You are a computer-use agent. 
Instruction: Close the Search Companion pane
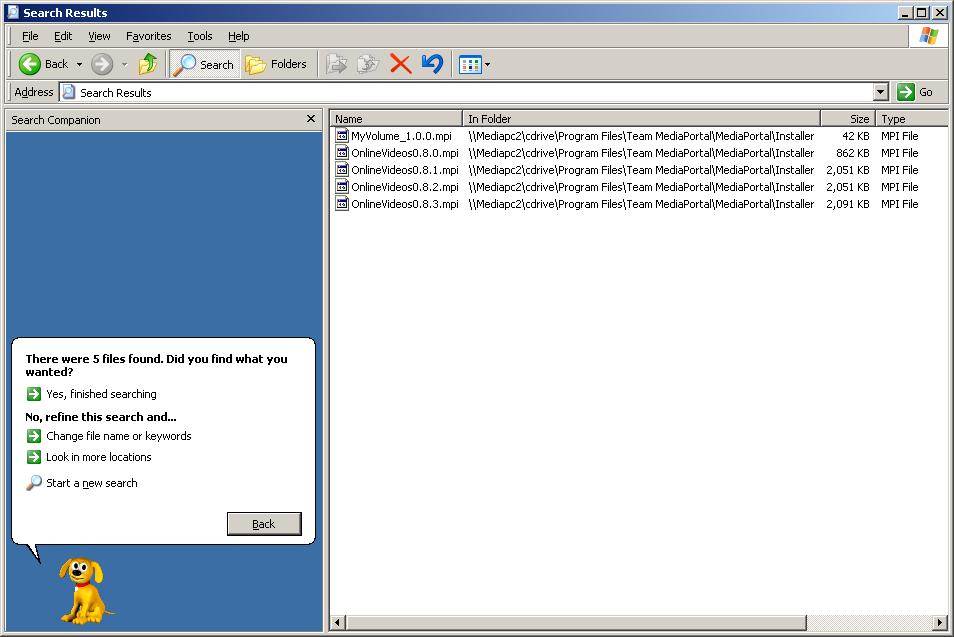(311, 119)
